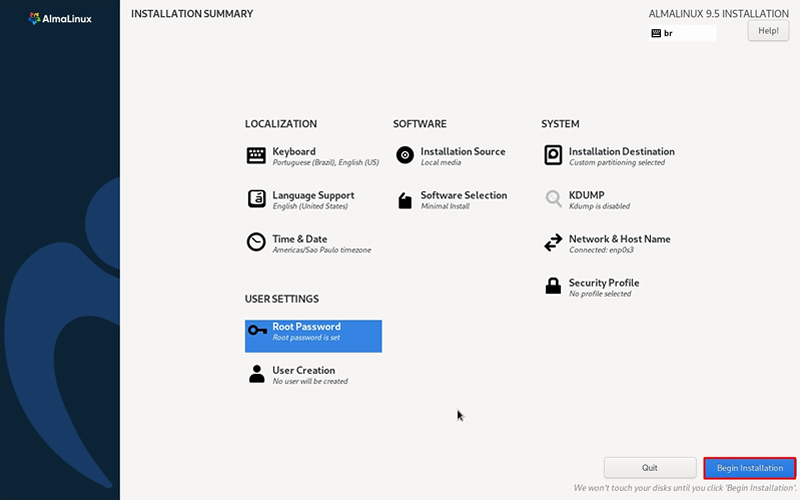This screenshot has height=500, width=800.
Task: Click the Help! button
Action: pos(768,31)
